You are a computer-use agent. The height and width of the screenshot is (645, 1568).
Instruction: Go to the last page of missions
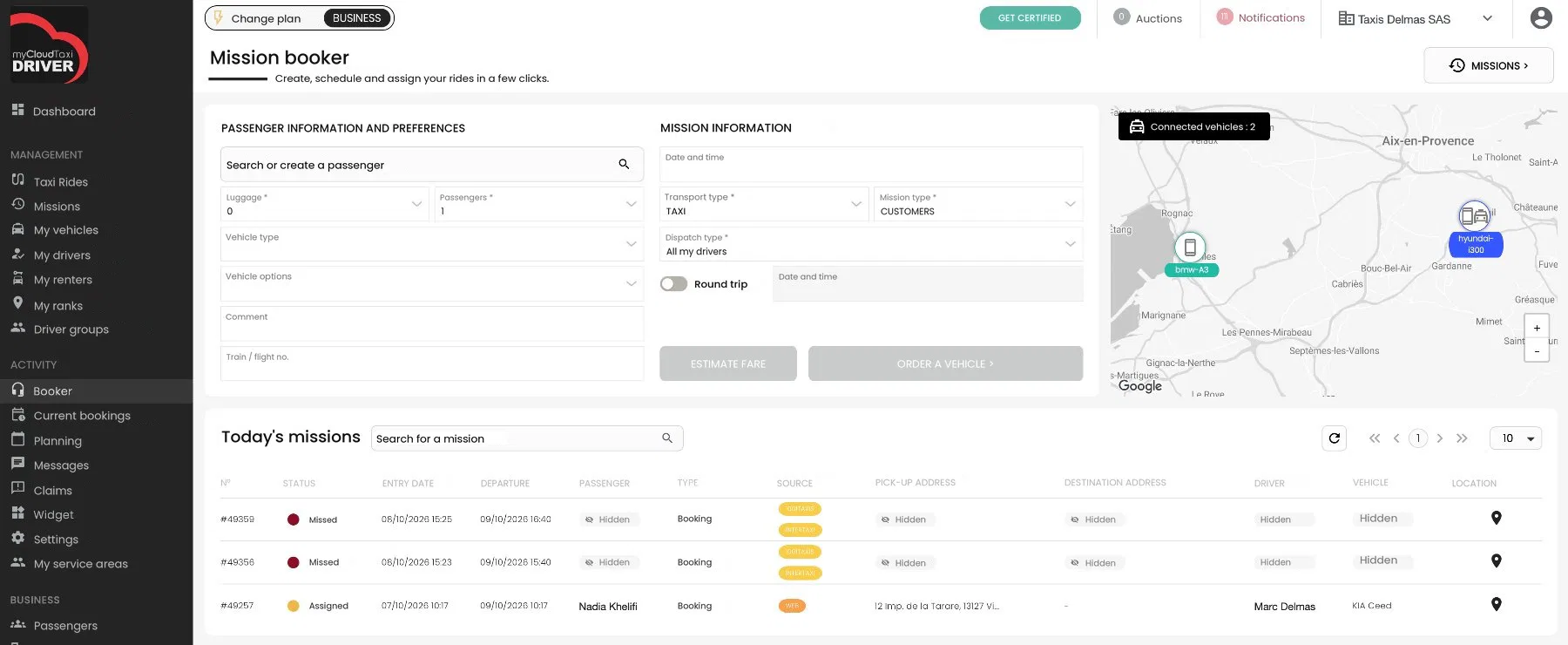tap(1462, 438)
